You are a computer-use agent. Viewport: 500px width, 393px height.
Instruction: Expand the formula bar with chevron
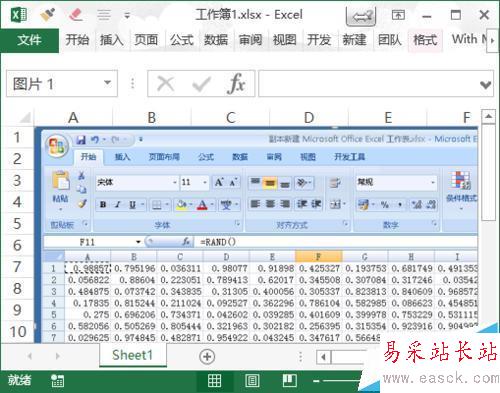(485, 85)
